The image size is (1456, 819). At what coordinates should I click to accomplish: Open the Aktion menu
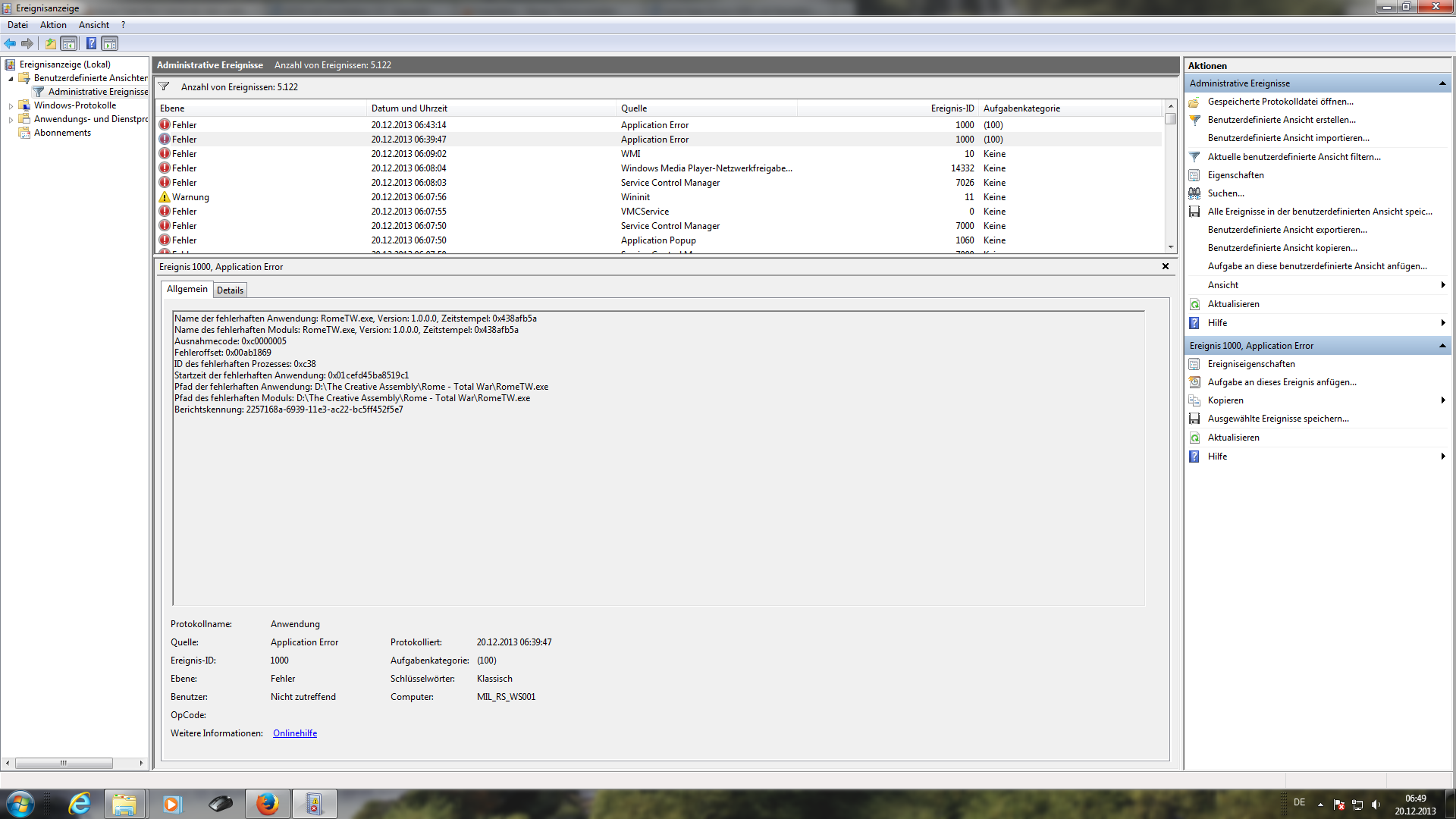pyautogui.click(x=53, y=25)
